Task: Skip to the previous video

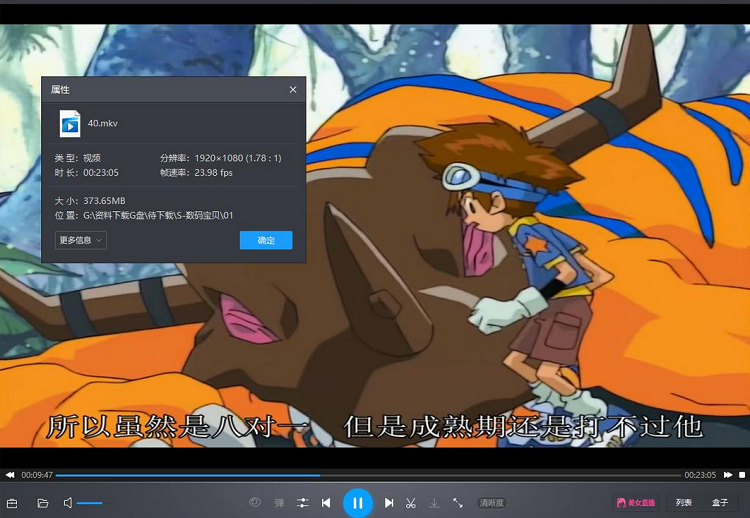Action: click(x=326, y=502)
